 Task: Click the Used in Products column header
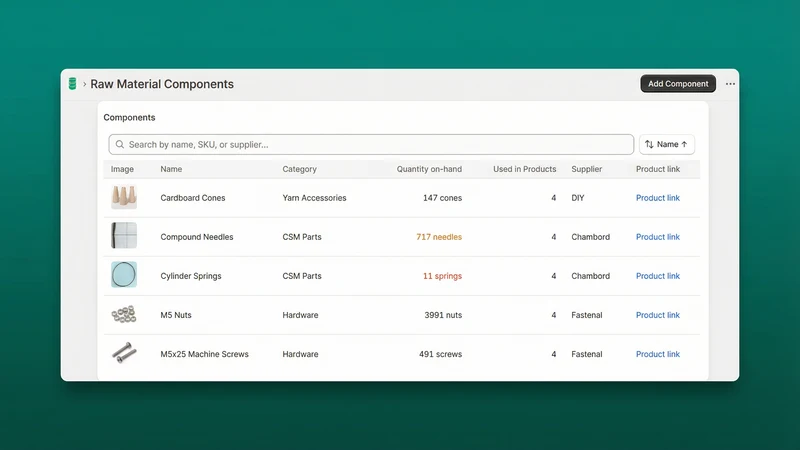click(x=524, y=169)
